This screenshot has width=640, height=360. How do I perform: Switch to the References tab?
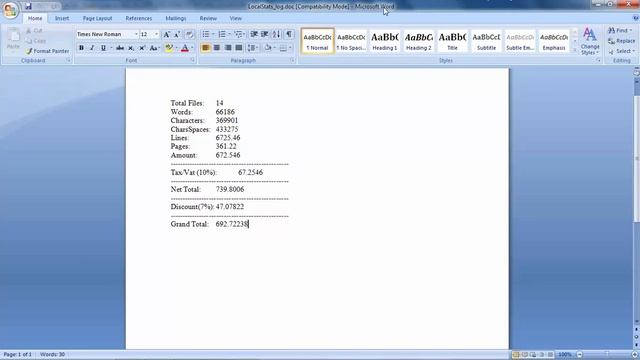tap(139, 18)
